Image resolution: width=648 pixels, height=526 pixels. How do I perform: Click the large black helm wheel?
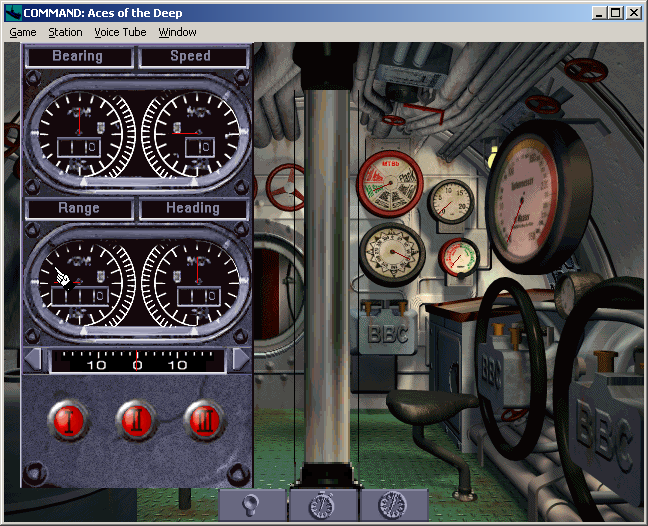[x=510, y=368]
